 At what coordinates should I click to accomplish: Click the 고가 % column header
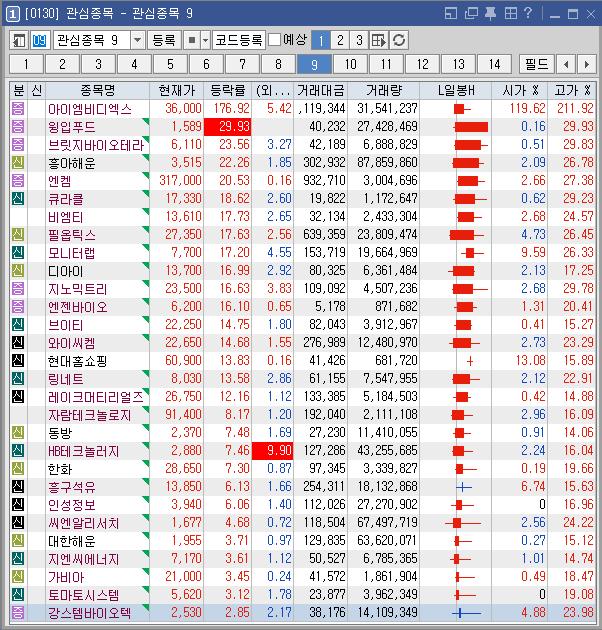572,91
